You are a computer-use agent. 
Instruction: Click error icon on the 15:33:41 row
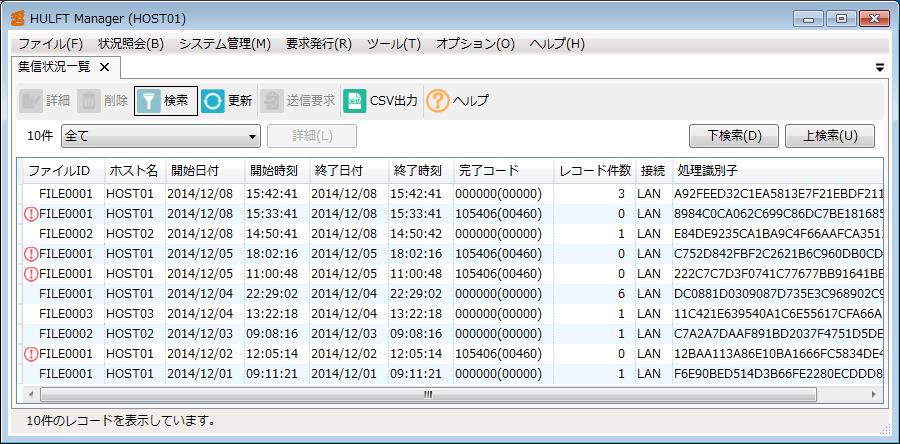31,214
